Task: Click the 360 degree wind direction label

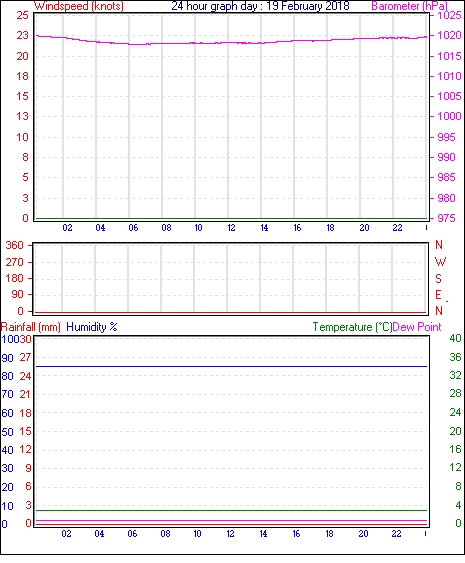Action: coord(14,245)
